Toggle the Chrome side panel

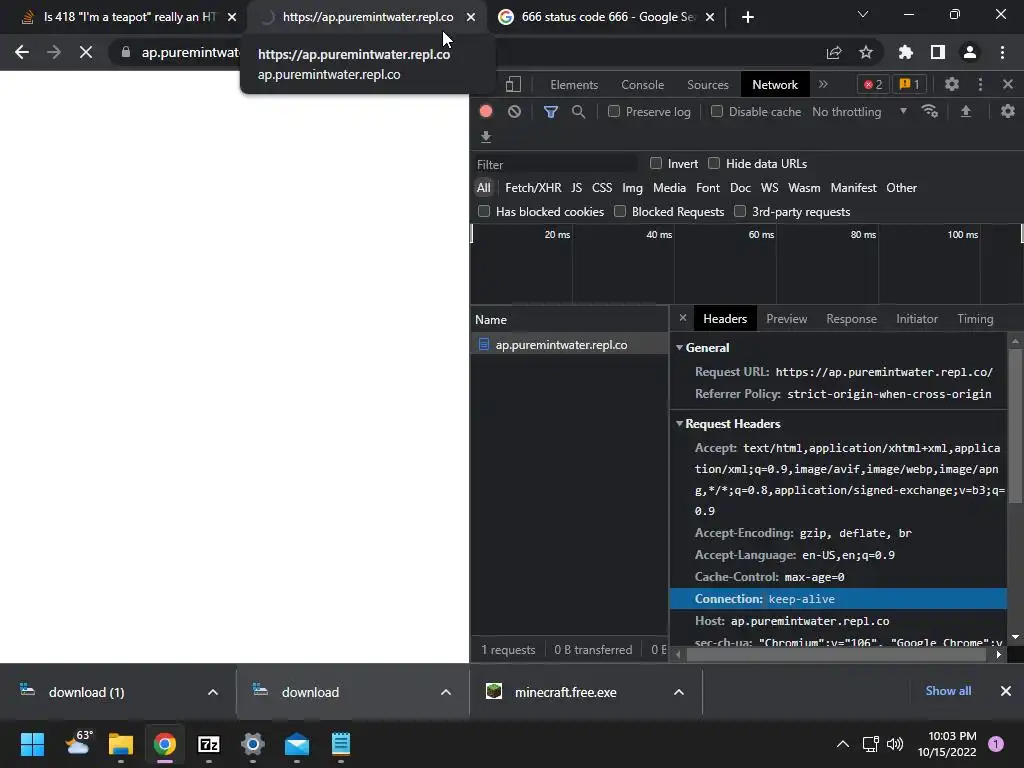pos(938,52)
